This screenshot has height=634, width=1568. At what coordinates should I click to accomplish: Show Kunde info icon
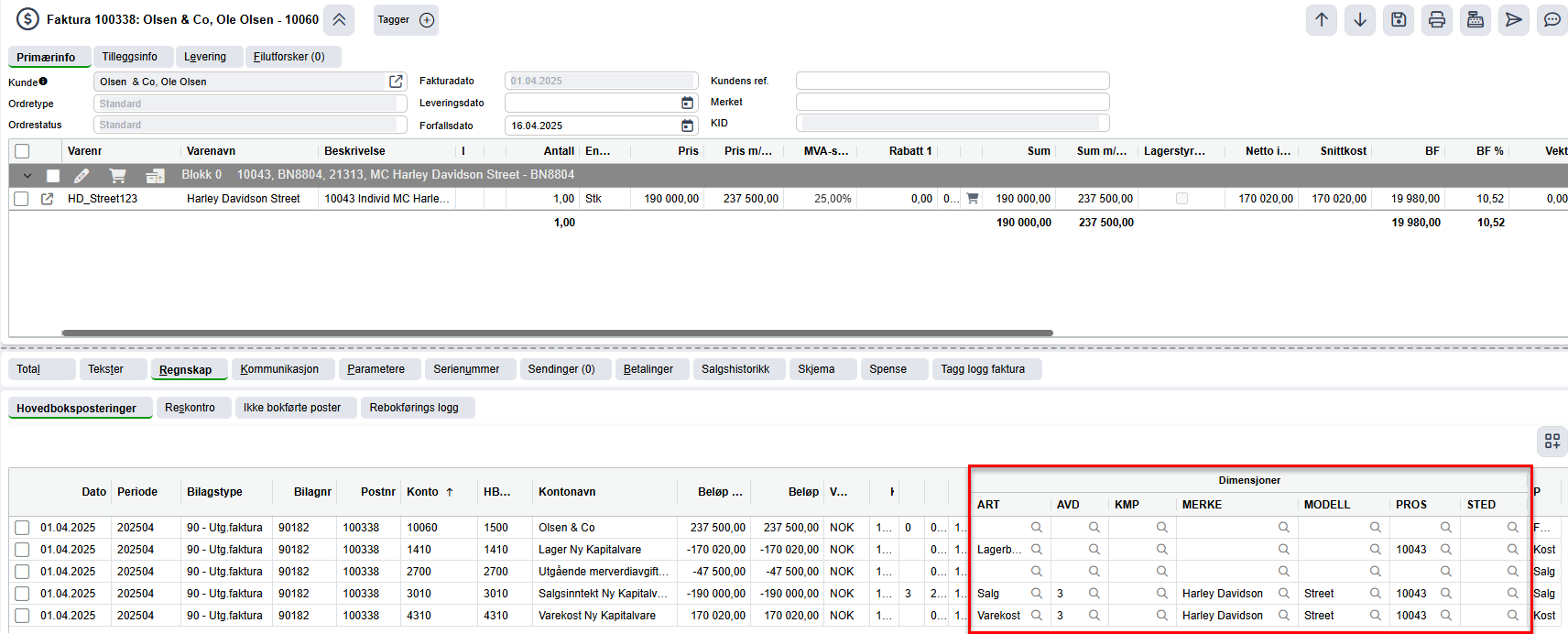(x=43, y=82)
